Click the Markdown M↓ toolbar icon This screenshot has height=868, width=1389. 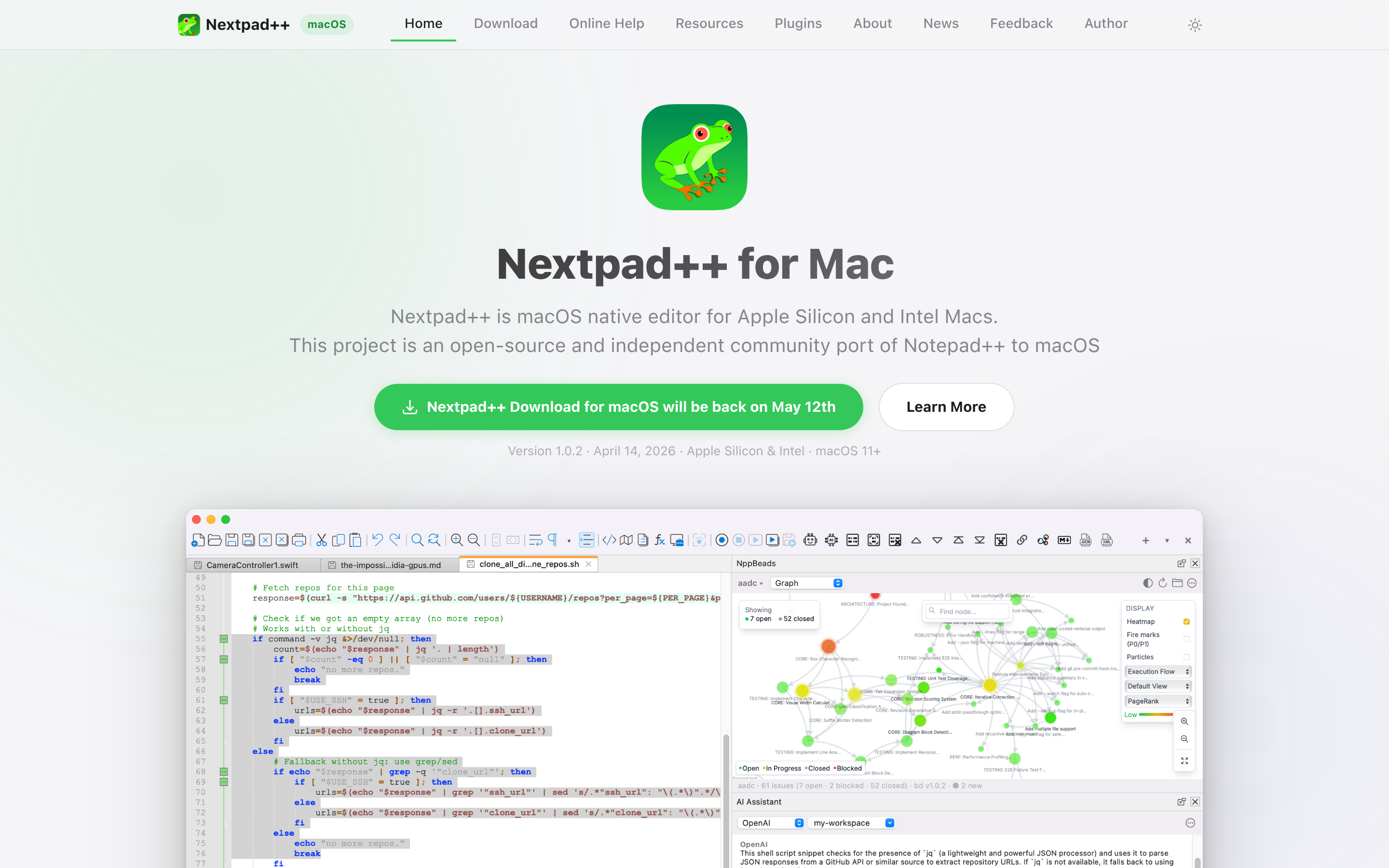coord(1064,540)
